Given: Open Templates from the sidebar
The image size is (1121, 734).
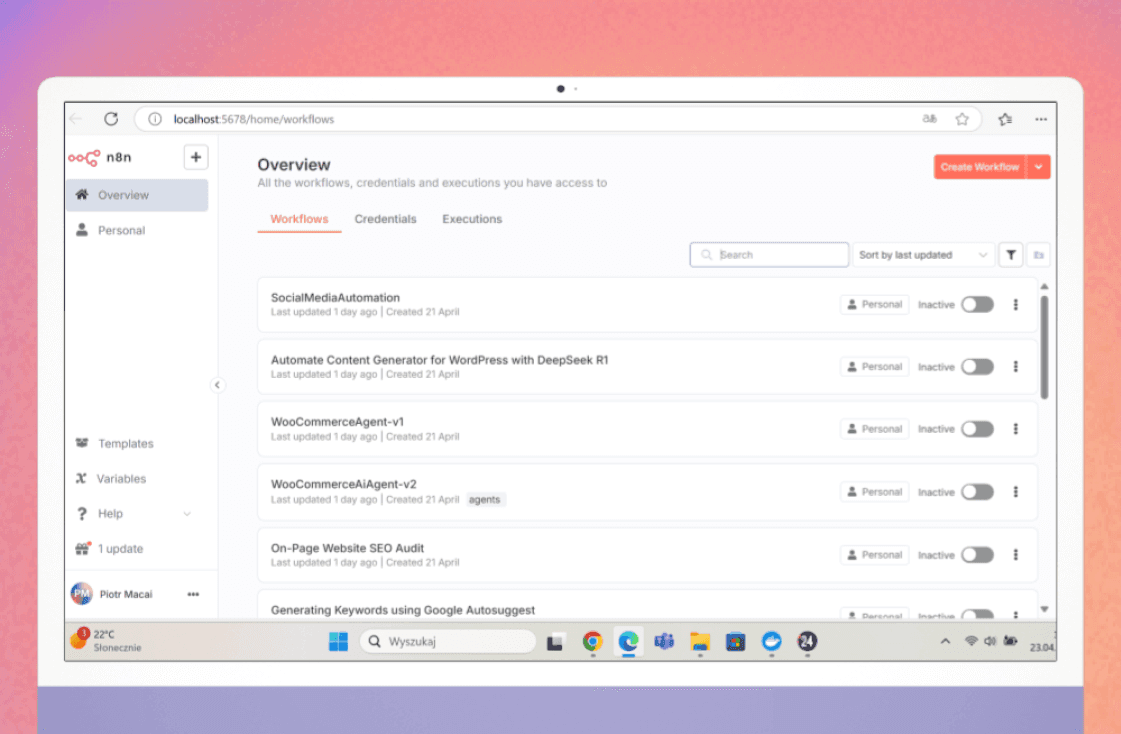Looking at the screenshot, I should 125,443.
